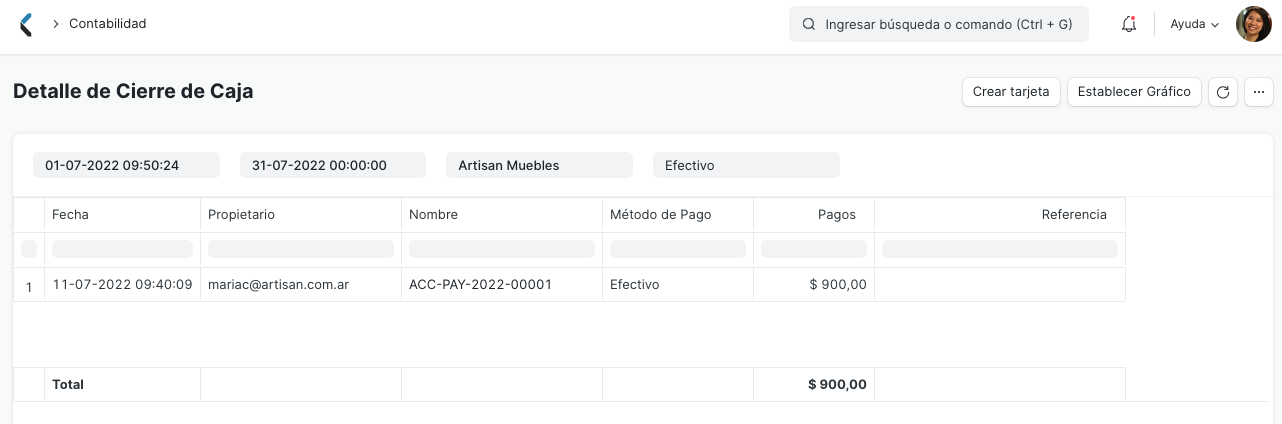Select the ACC-PAY-2022-00001 row cell

click(x=481, y=285)
